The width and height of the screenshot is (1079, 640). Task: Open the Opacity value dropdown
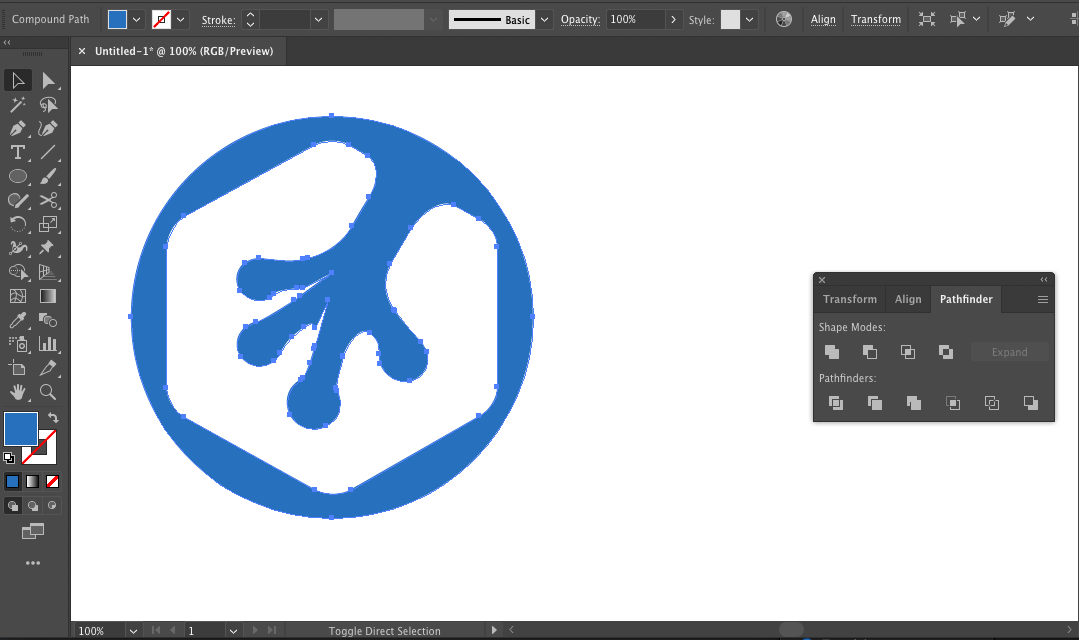pyautogui.click(x=673, y=18)
